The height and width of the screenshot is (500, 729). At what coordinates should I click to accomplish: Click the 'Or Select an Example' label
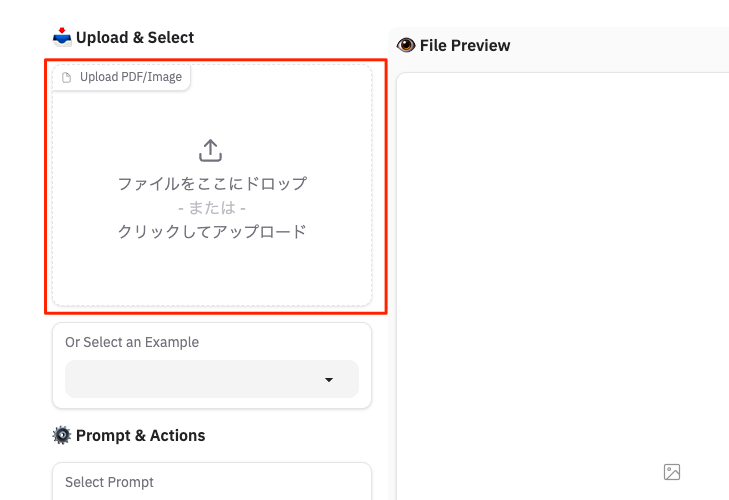[x=132, y=342]
